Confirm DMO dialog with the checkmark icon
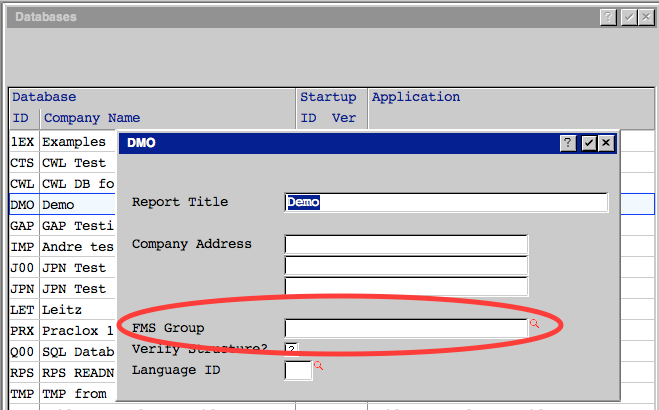The image size is (659, 410). tap(588, 143)
